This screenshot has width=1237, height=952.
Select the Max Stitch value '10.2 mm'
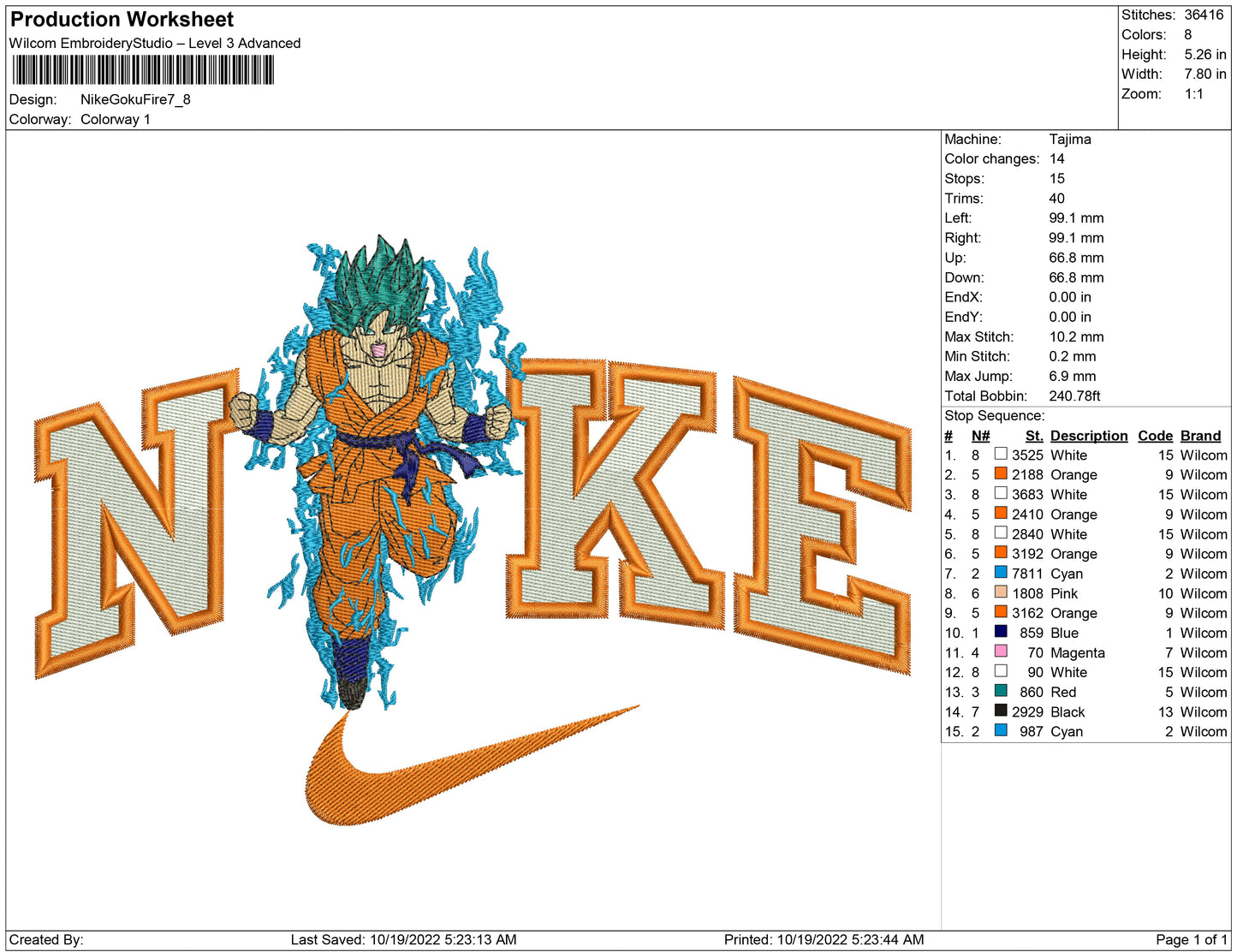pyautogui.click(x=1077, y=336)
